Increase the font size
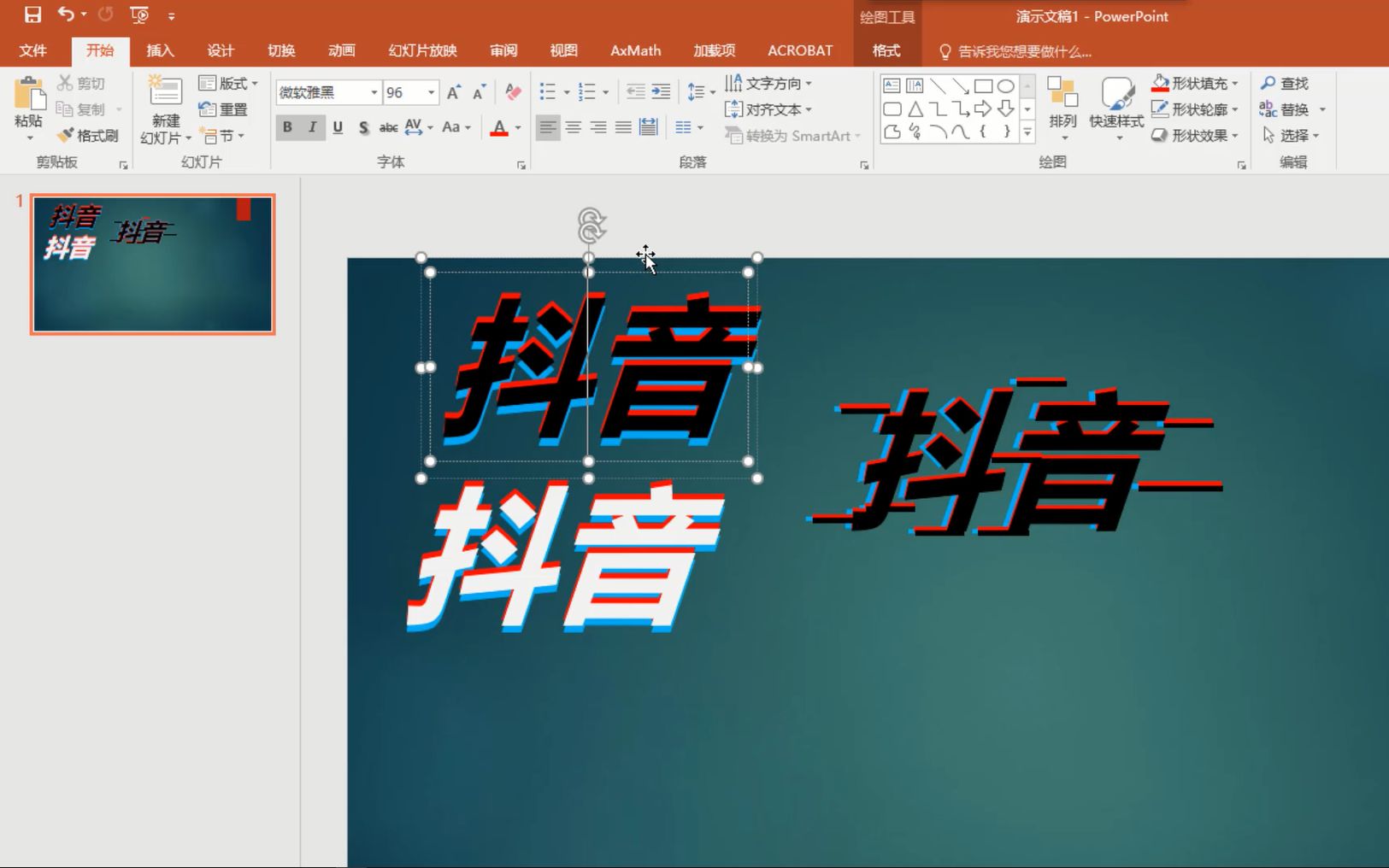Screen dimensions: 1389x868 (454, 92)
